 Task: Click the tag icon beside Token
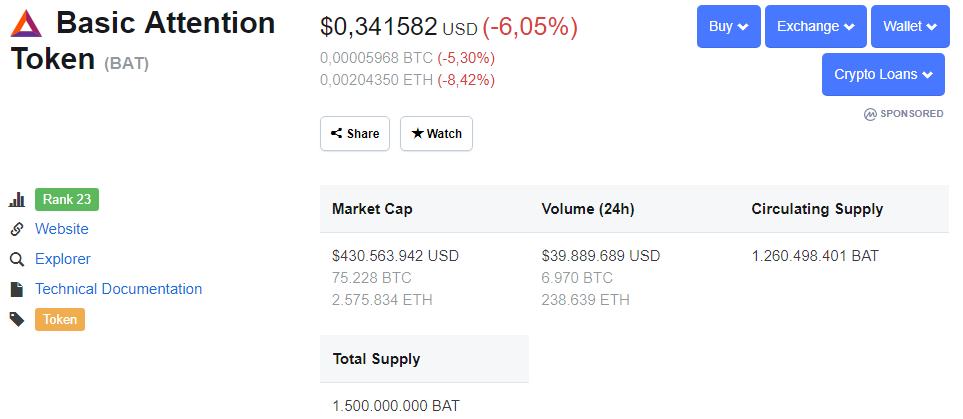(17, 319)
